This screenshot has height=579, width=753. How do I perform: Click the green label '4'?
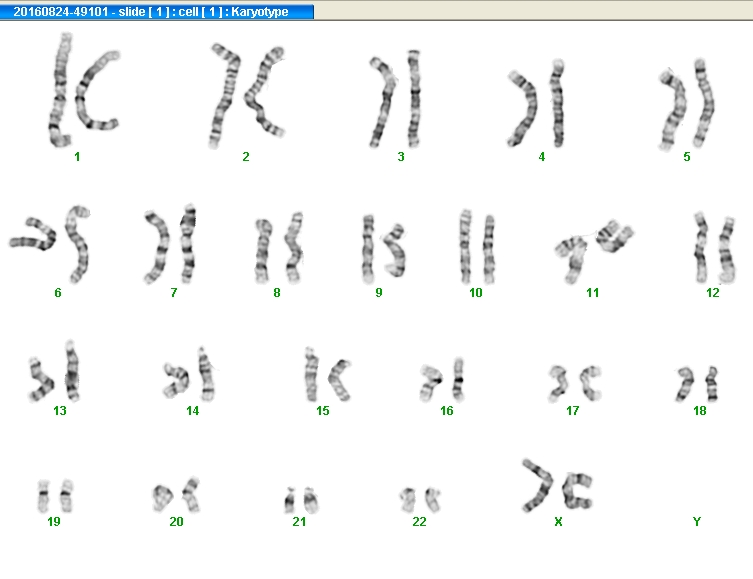[x=542, y=157]
